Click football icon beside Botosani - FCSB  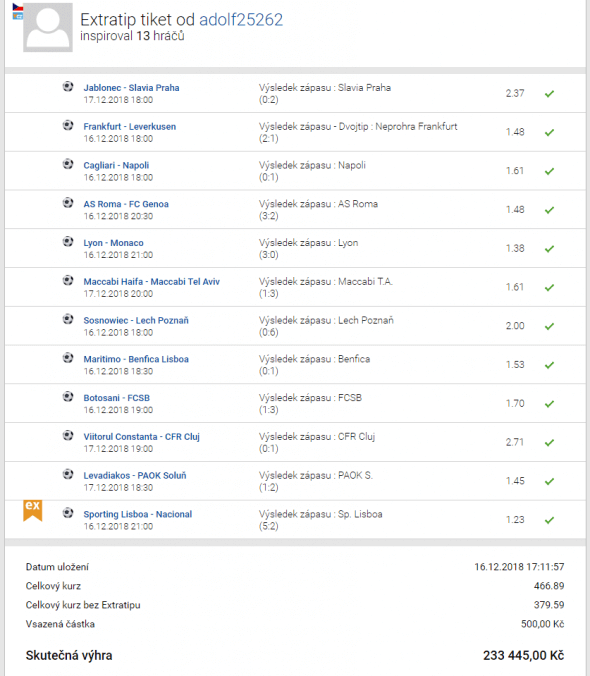pos(68,397)
